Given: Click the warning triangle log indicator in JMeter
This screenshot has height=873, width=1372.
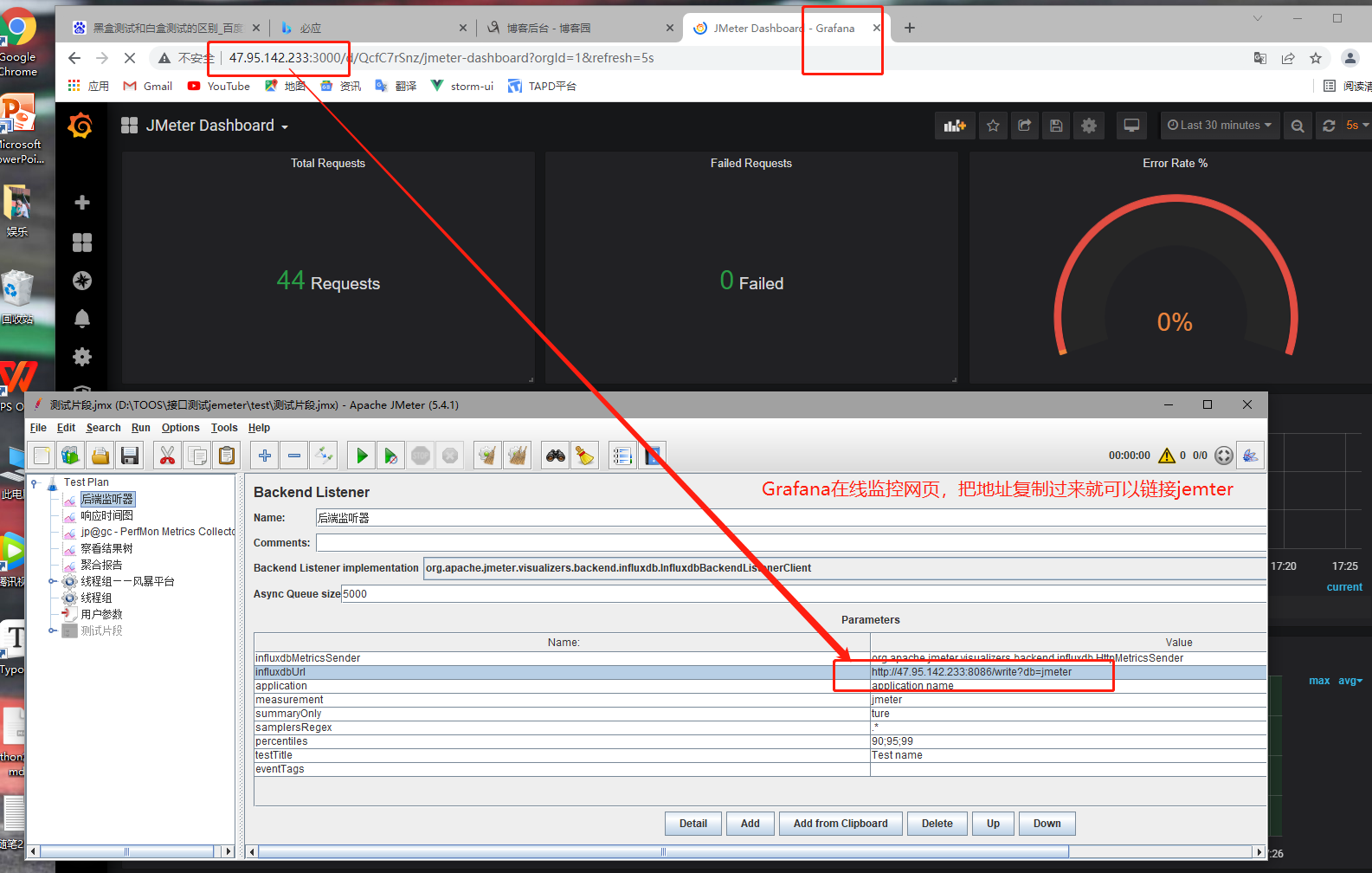Looking at the screenshot, I should [1167, 456].
